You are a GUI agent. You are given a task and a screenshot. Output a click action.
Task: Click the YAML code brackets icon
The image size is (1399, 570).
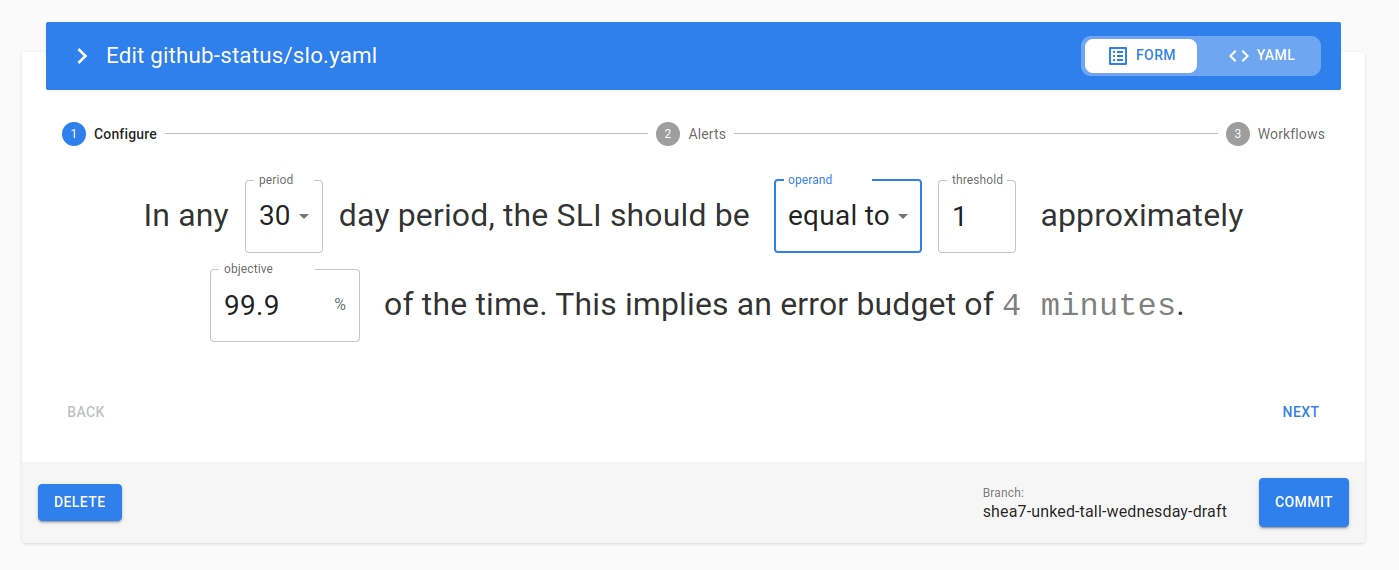point(1238,56)
